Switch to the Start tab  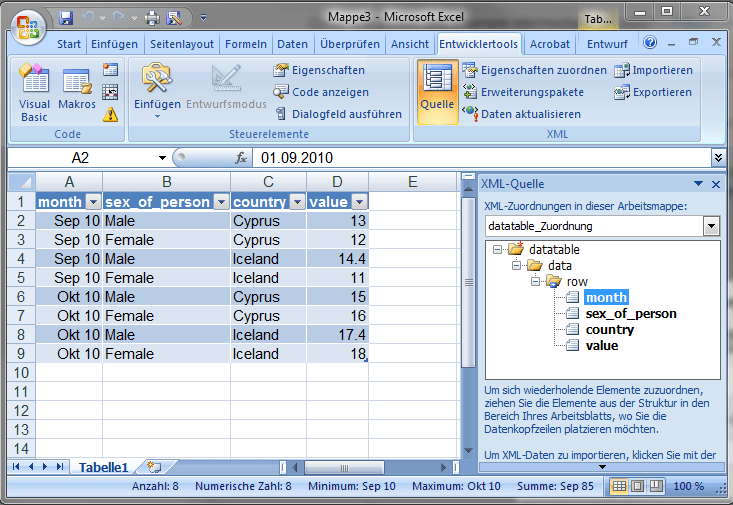(69, 44)
